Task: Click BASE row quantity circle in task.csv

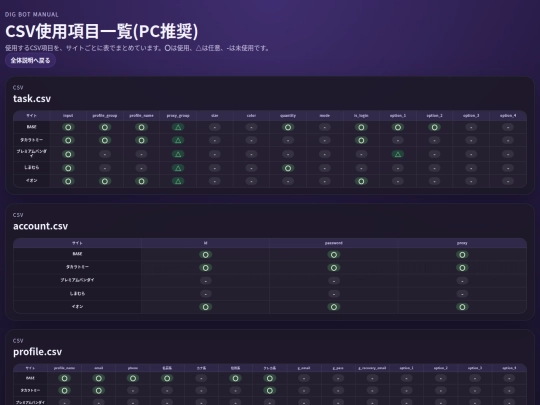Action: click(288, 127)
